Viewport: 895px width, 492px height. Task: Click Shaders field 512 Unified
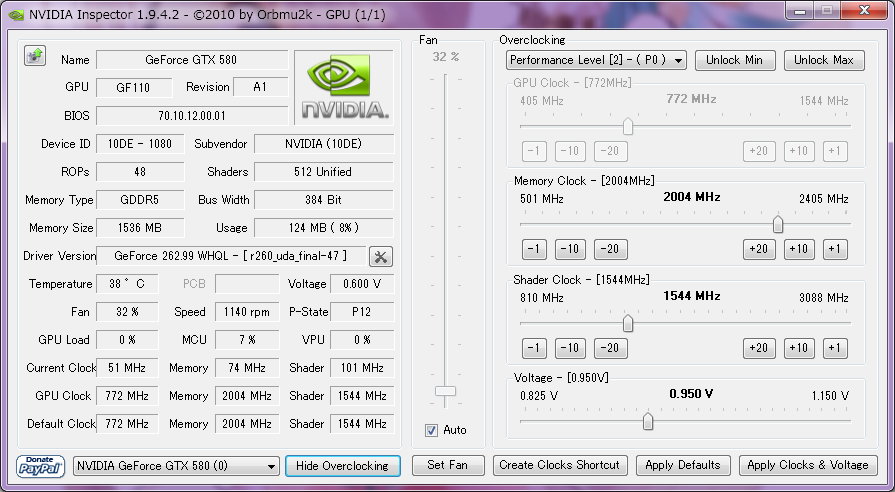324,172
